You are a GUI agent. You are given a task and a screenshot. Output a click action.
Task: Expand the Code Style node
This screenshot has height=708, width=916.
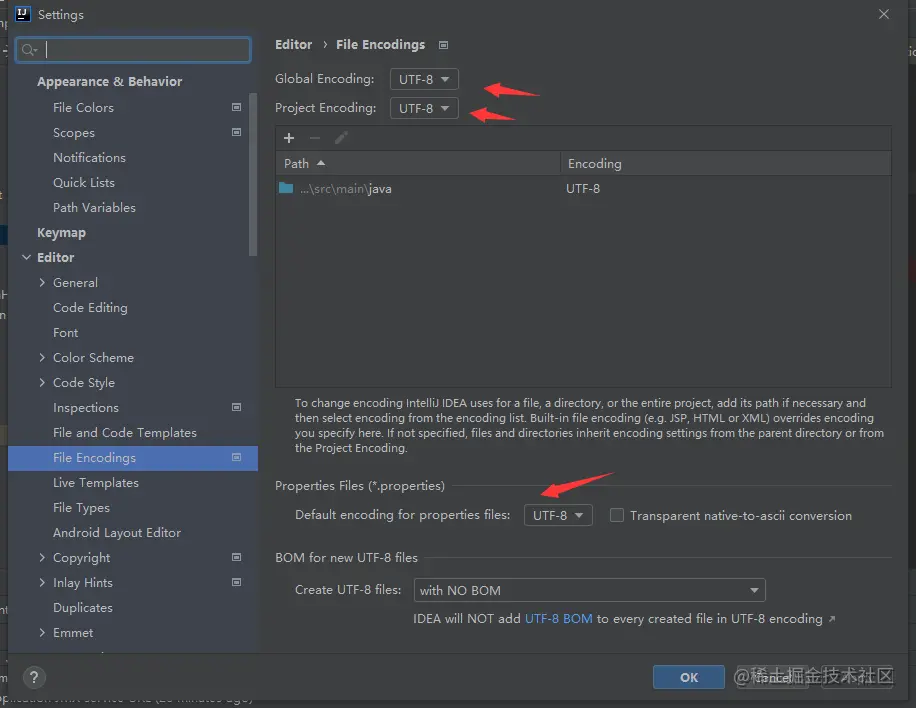click(x=42, y=382)
